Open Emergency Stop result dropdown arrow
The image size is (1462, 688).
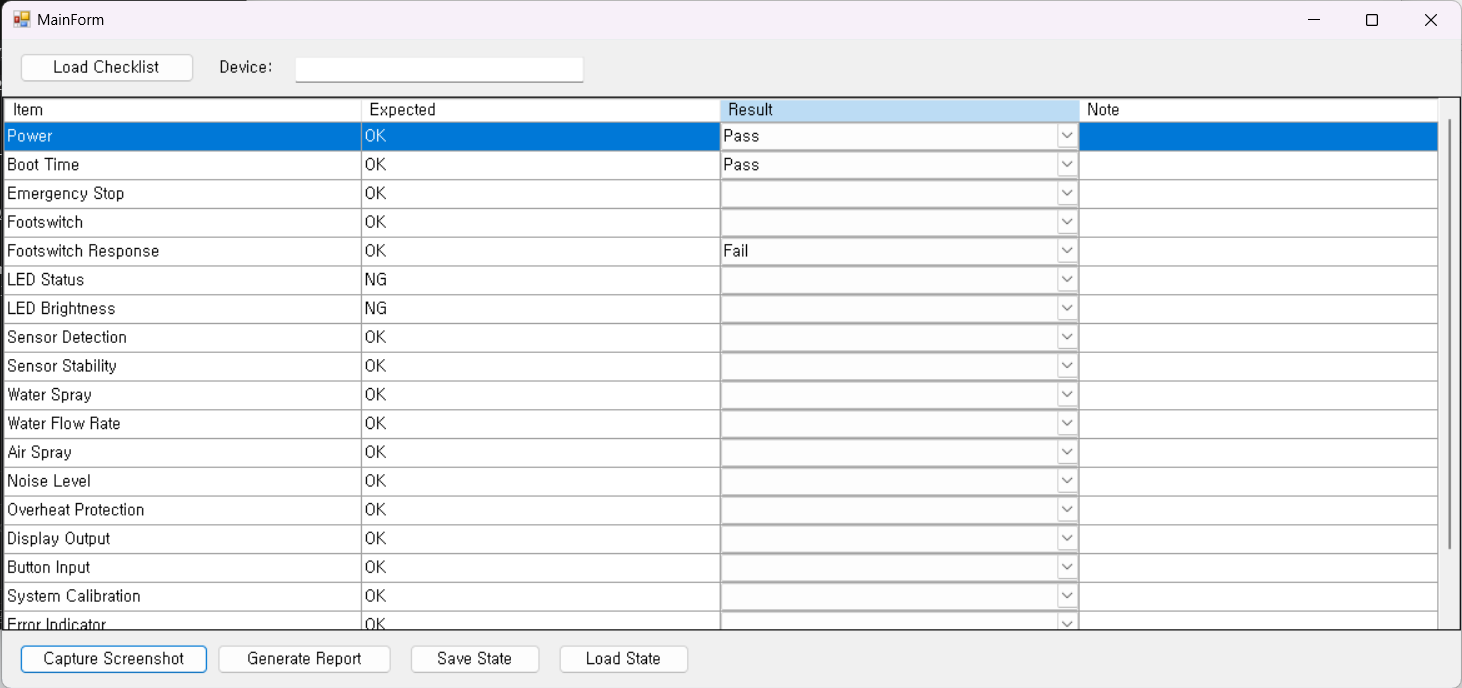click(x=1067, y=193)
